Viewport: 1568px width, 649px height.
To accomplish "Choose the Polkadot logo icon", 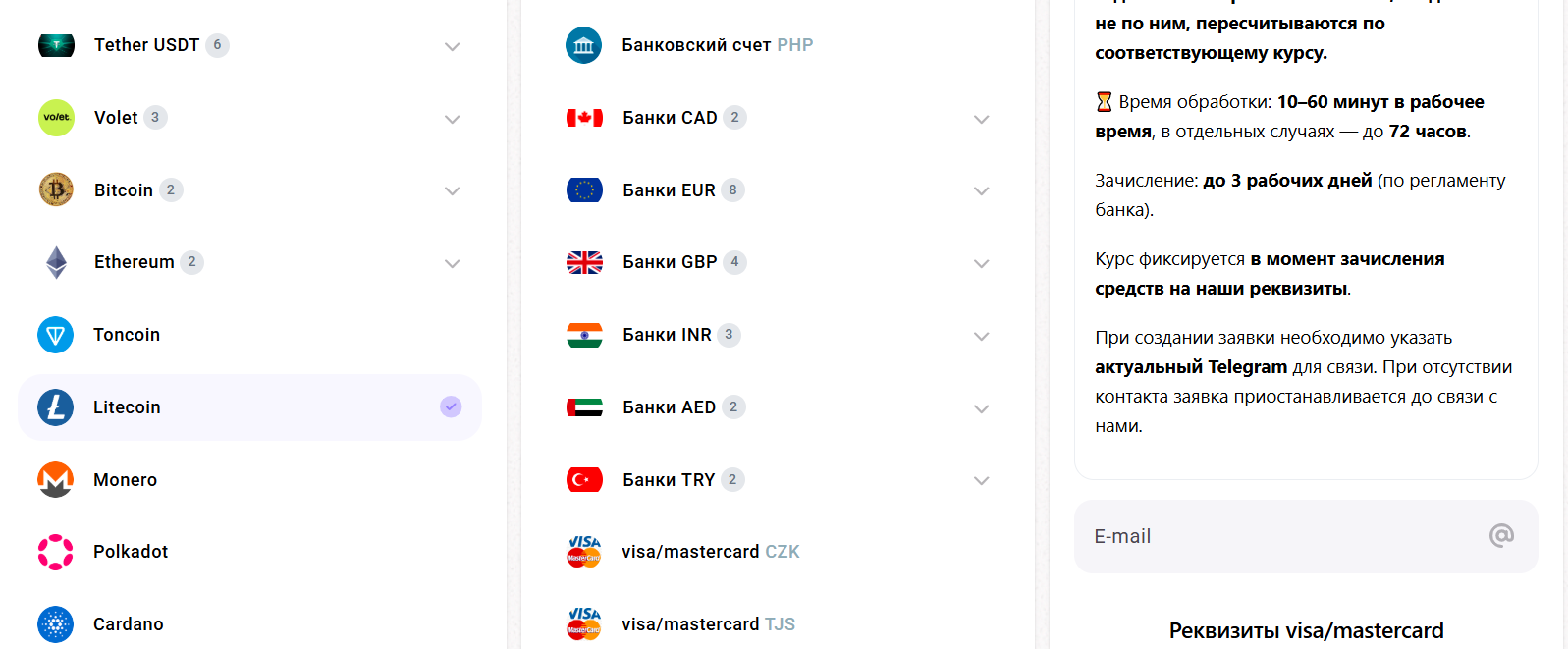I will coord(56,552).
